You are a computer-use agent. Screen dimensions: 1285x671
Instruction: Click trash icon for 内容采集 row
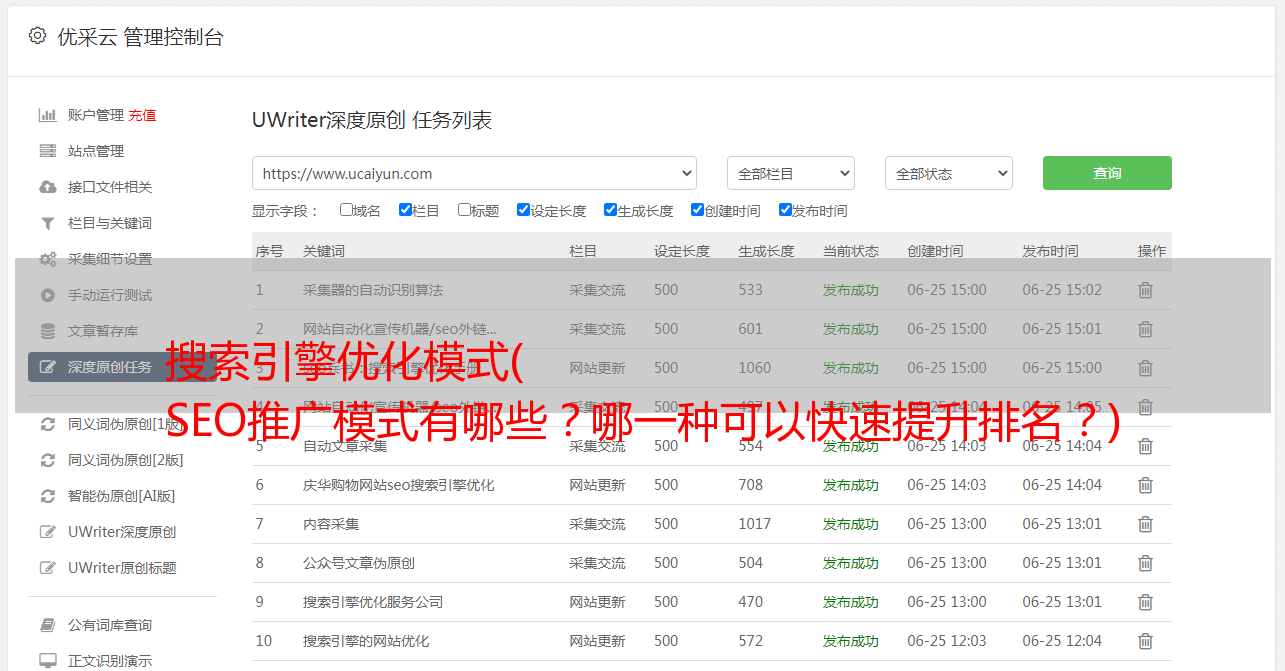pos(1145,524)
